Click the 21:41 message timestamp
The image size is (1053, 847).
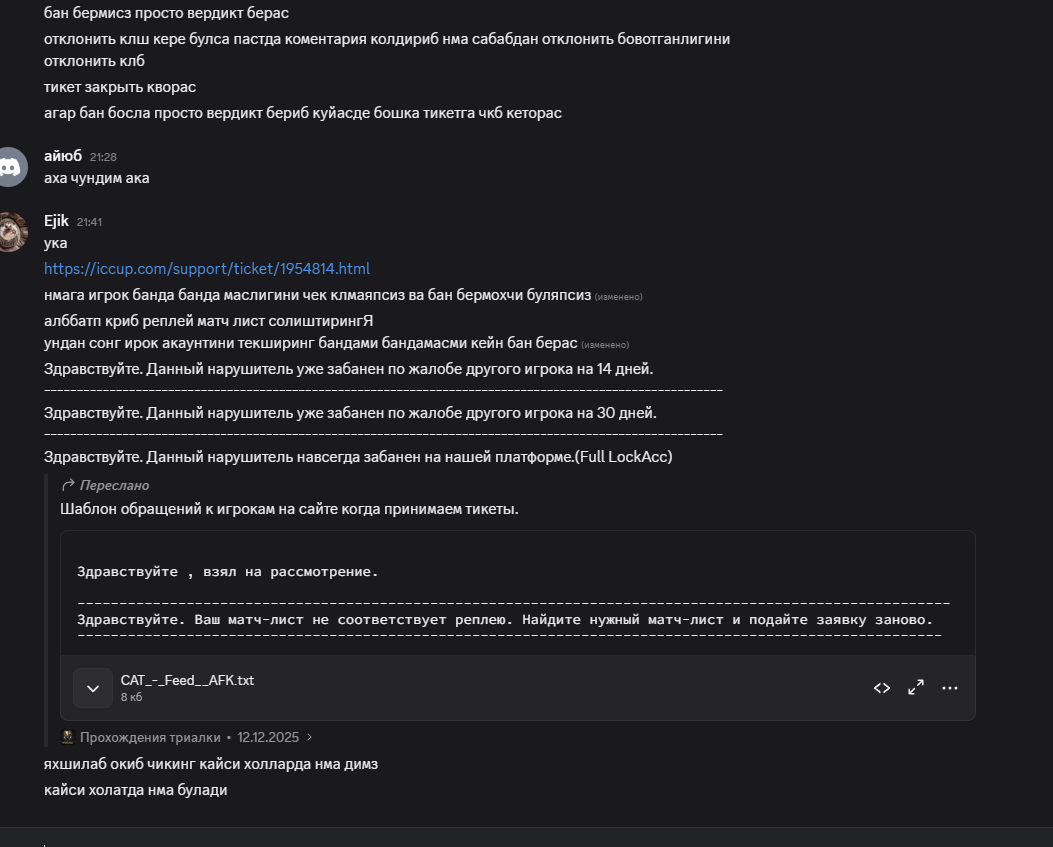click(x=89, y=222)
